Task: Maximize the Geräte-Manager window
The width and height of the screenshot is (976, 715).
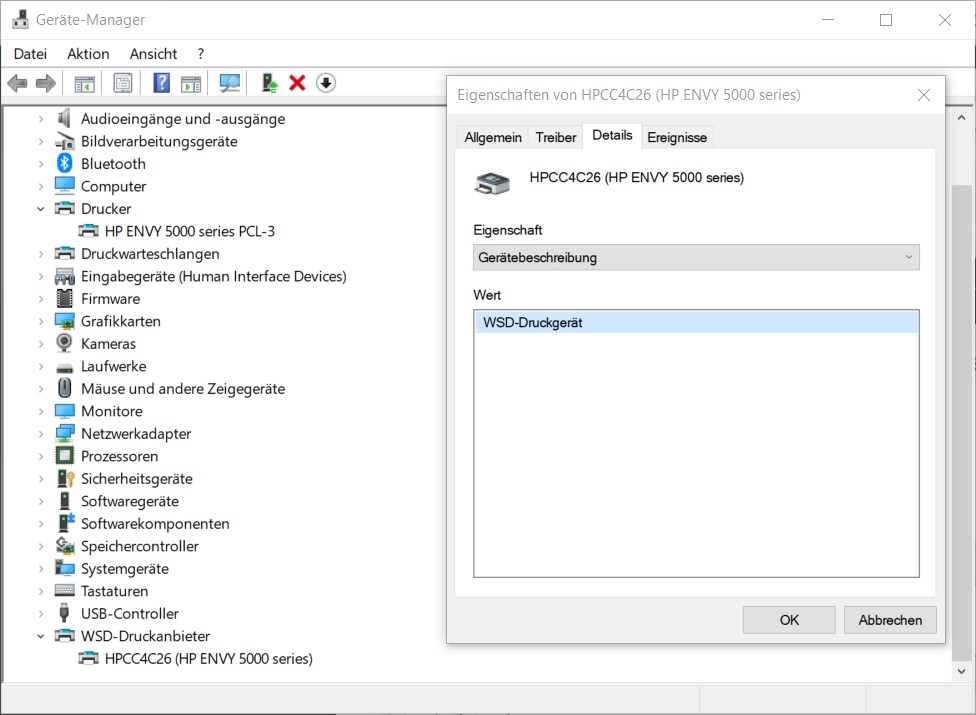Action: tap(886, 20)
